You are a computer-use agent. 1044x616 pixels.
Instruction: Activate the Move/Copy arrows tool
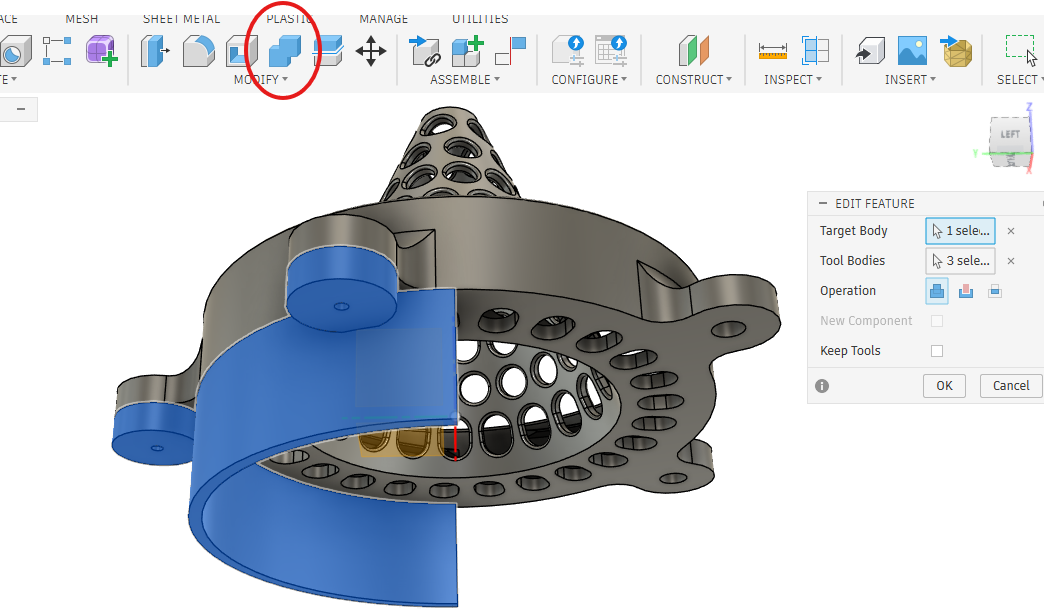[x=371, y=51]
